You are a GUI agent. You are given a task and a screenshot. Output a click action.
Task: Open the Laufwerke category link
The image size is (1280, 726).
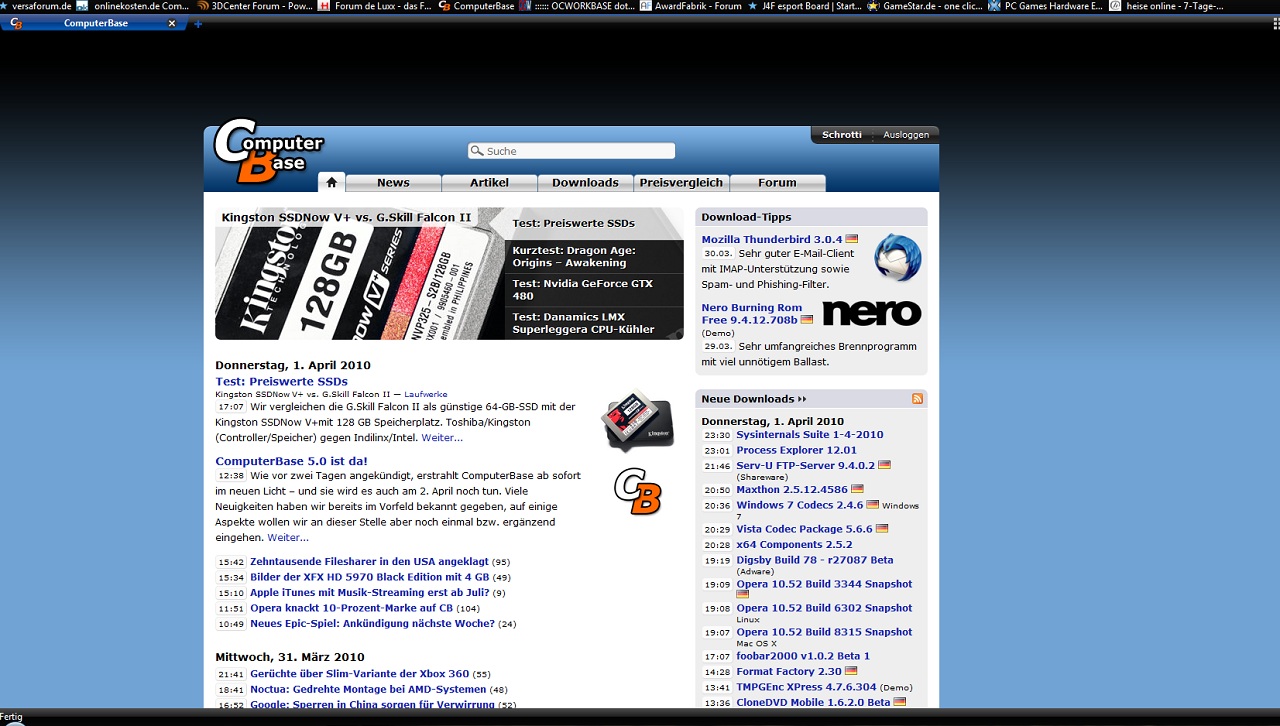point(426,395)
